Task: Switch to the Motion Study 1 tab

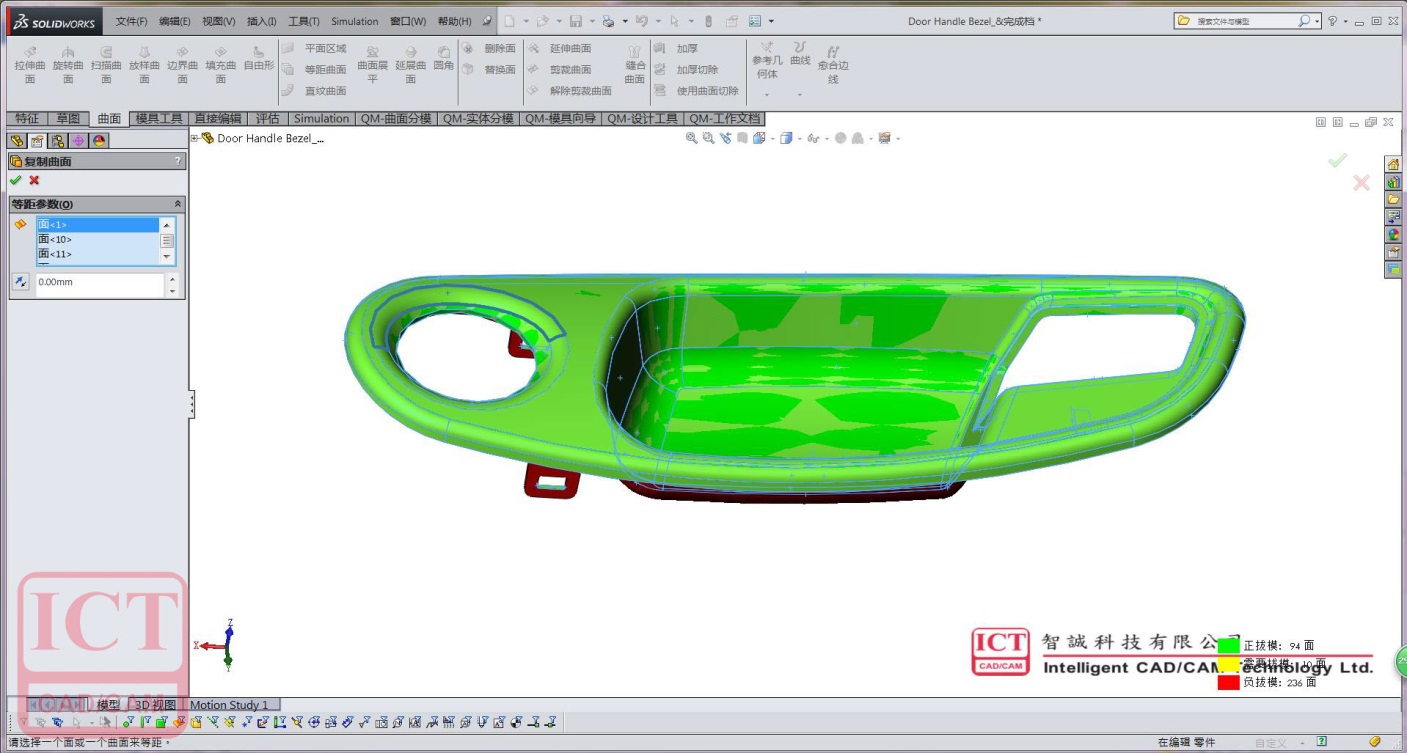Action: point(229,705)
